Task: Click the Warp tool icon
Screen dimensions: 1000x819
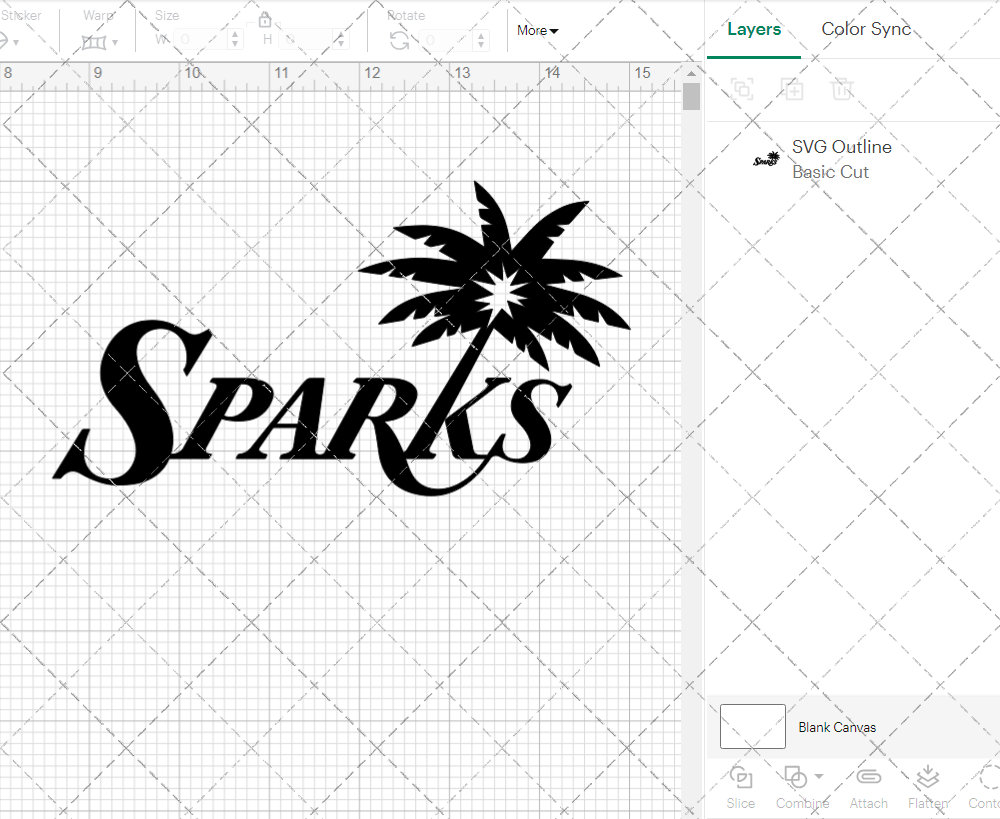Action: (92, 41)
